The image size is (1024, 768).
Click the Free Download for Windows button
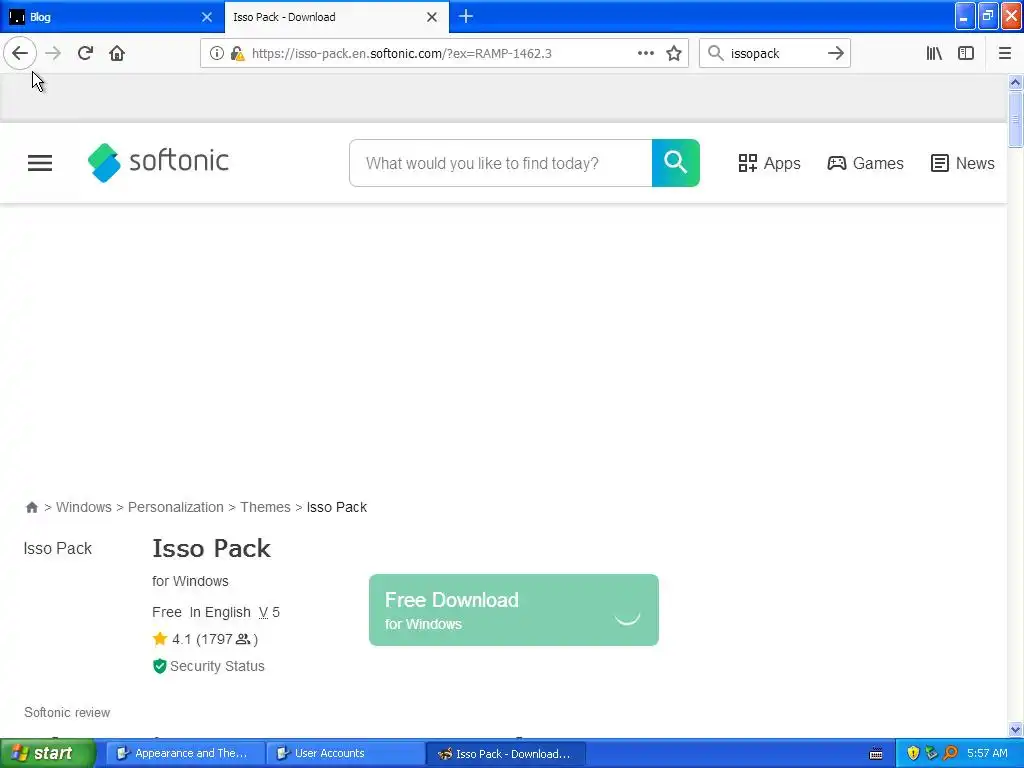pos(514,610)
